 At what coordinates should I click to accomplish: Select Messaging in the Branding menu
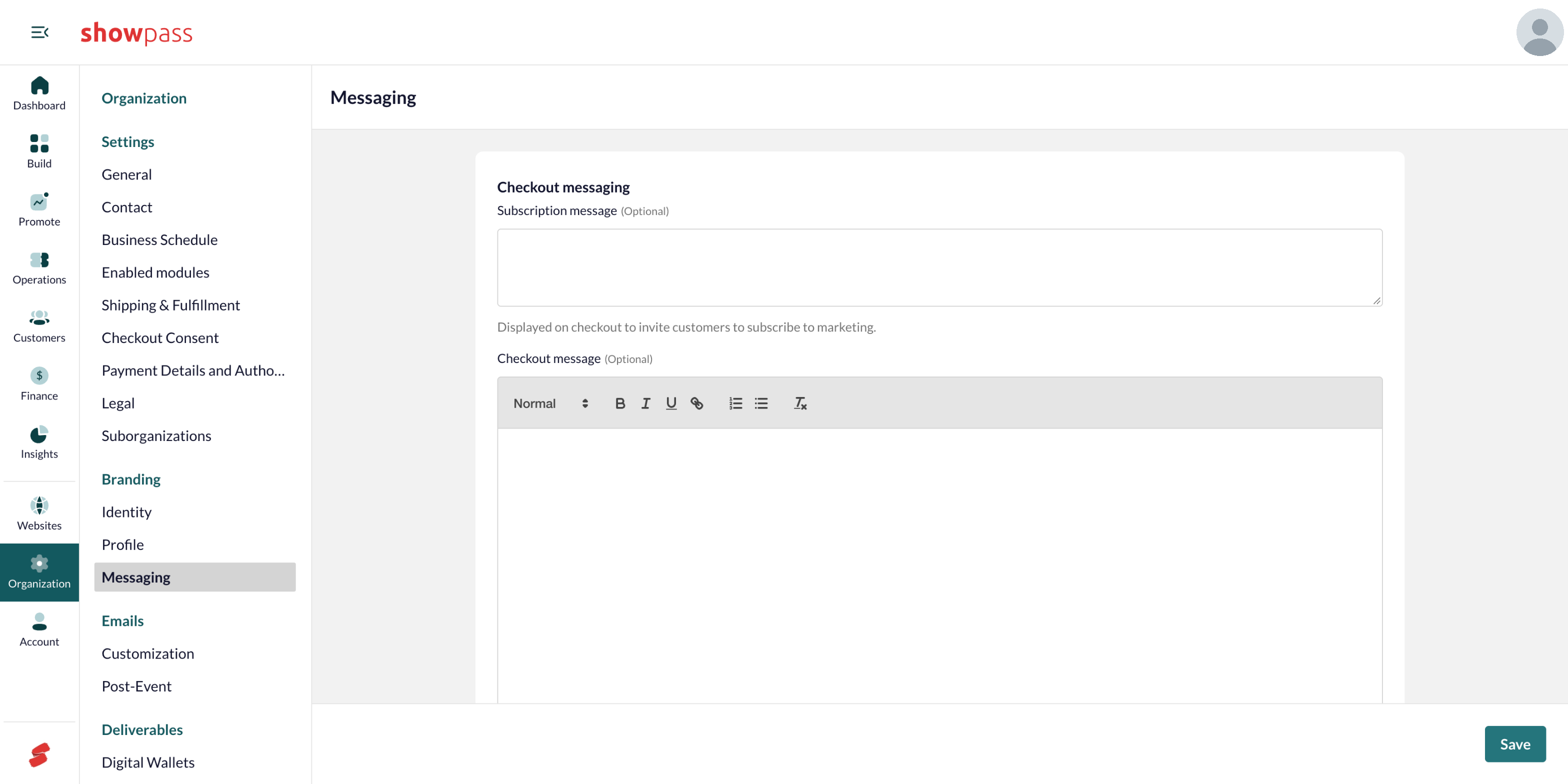pos(195,577)
